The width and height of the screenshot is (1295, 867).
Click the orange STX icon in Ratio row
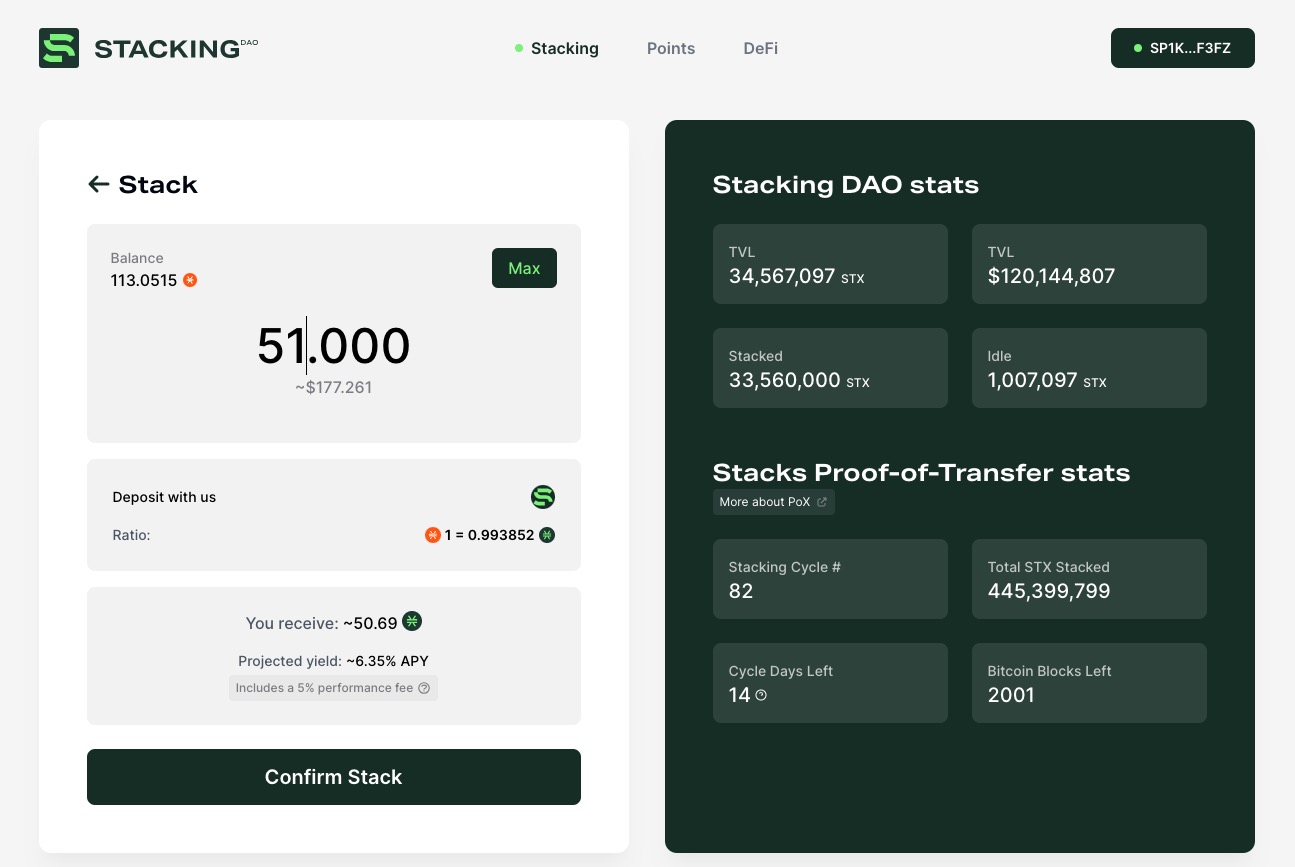click(x=432, y=535)
